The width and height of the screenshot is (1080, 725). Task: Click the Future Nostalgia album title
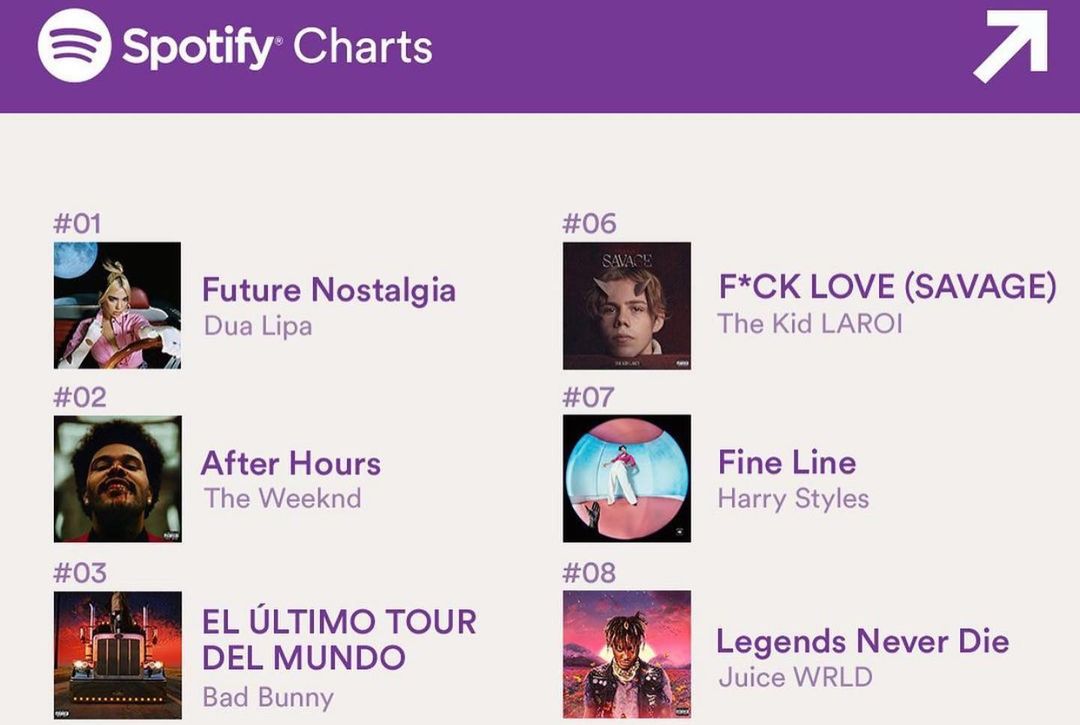(x=329, y=290)
